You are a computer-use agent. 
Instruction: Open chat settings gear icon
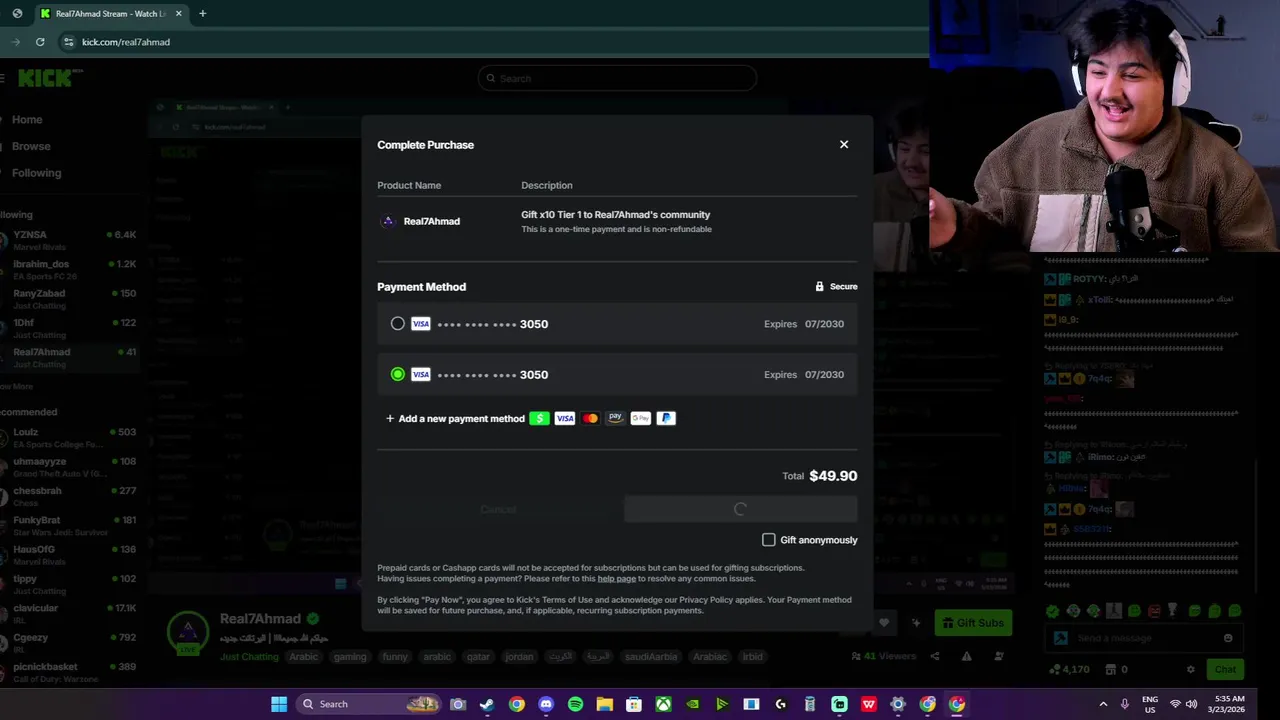[x=1190, y=670]
